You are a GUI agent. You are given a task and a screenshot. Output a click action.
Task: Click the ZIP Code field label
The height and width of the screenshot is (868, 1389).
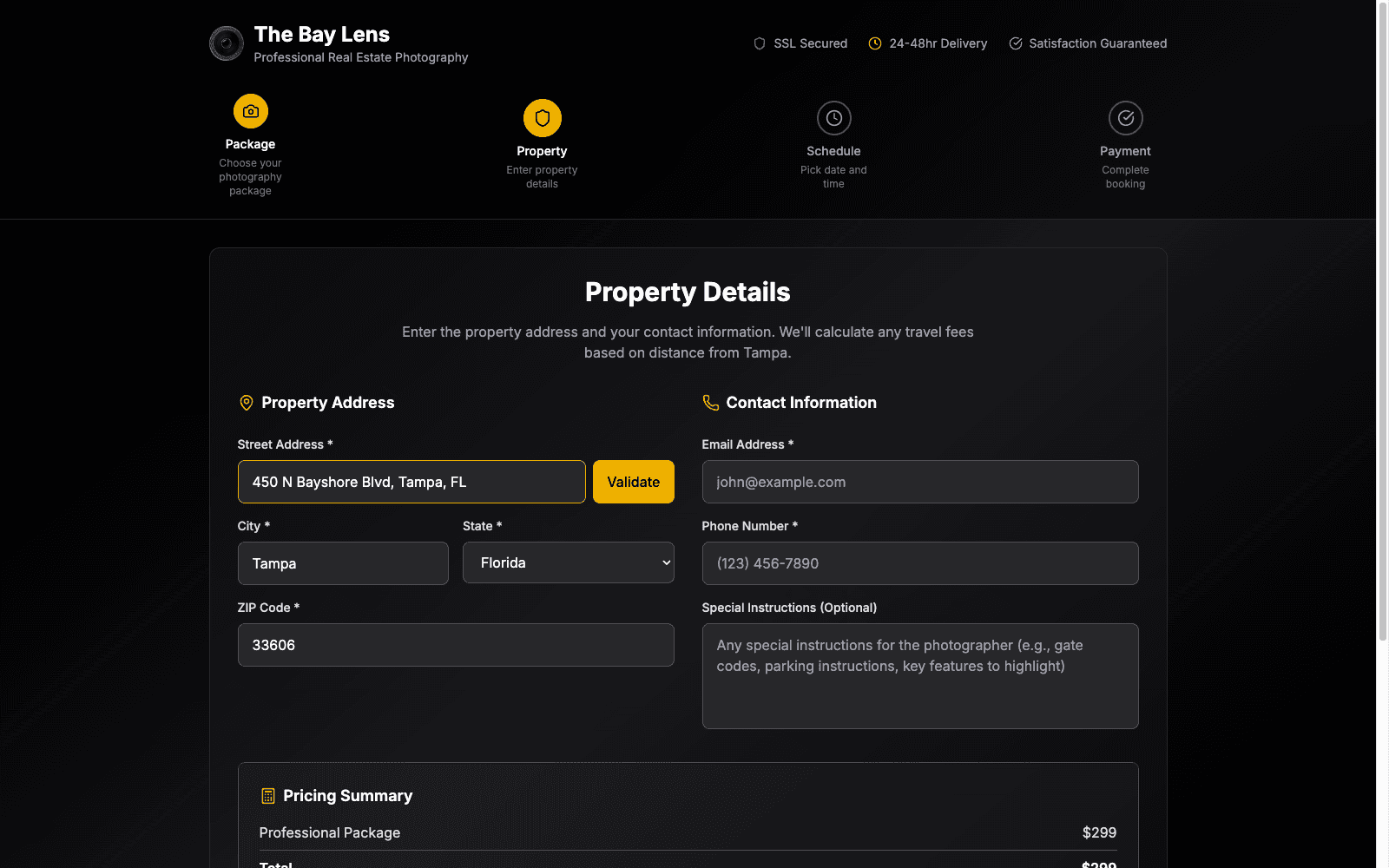[268, 608]
